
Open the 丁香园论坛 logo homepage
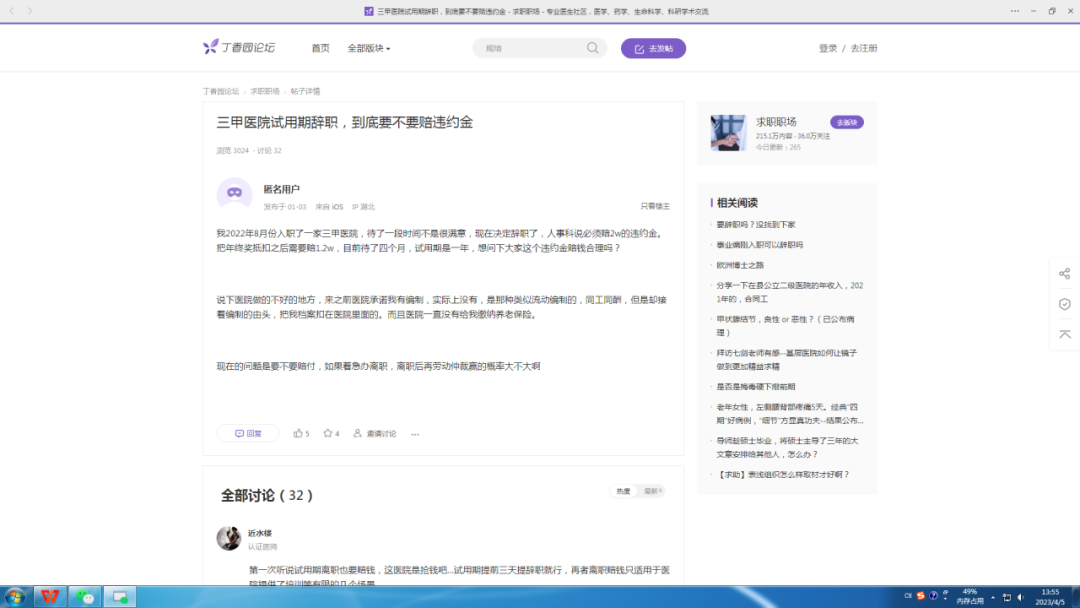(239, 48)
